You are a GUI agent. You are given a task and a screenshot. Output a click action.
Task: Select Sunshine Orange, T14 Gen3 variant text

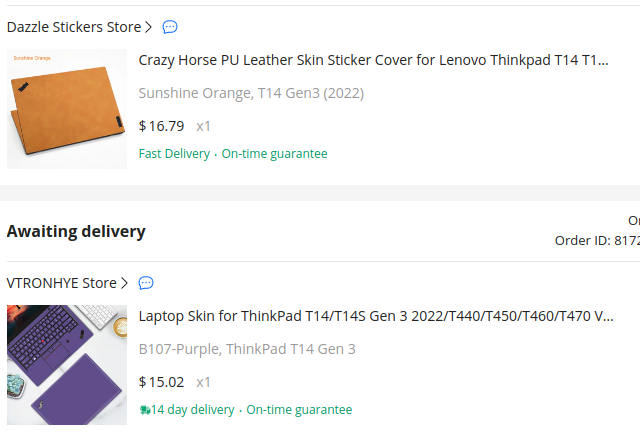coord(251,93)
